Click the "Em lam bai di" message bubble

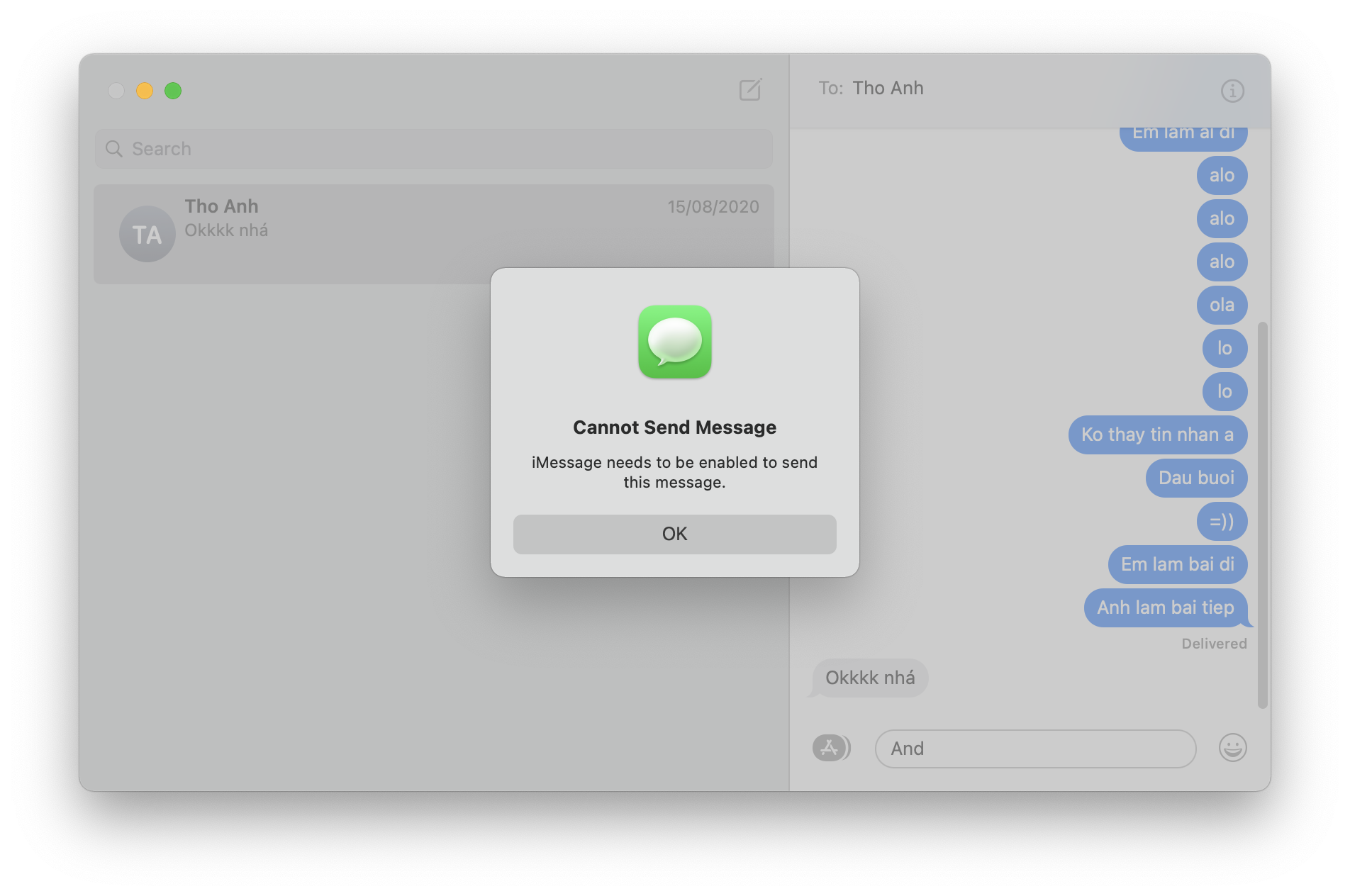tap(1178, 564)
